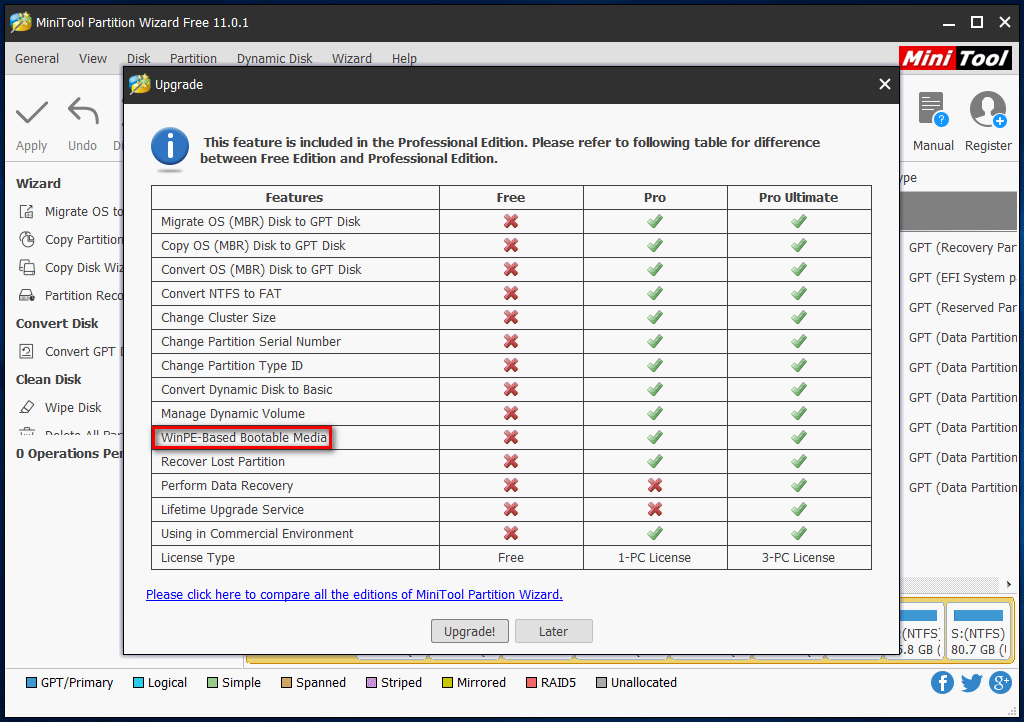Select Copy Disk Wizard icon

(27, 268)
